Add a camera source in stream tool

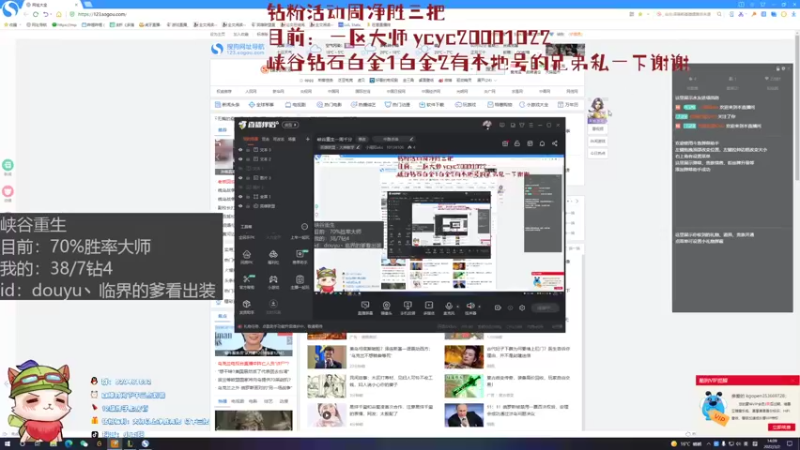click(386, 306)
